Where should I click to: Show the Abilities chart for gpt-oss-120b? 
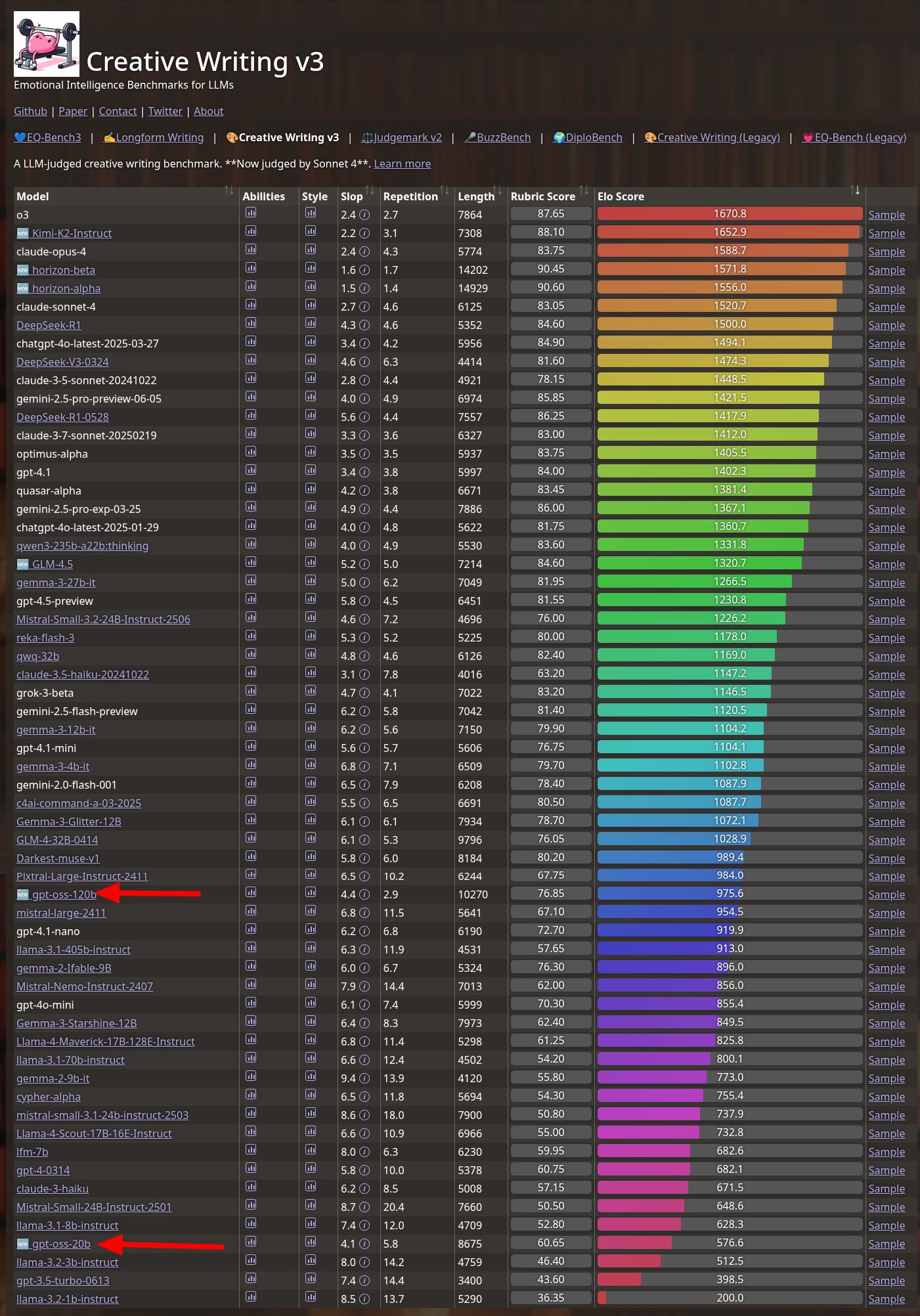point(251,892)
